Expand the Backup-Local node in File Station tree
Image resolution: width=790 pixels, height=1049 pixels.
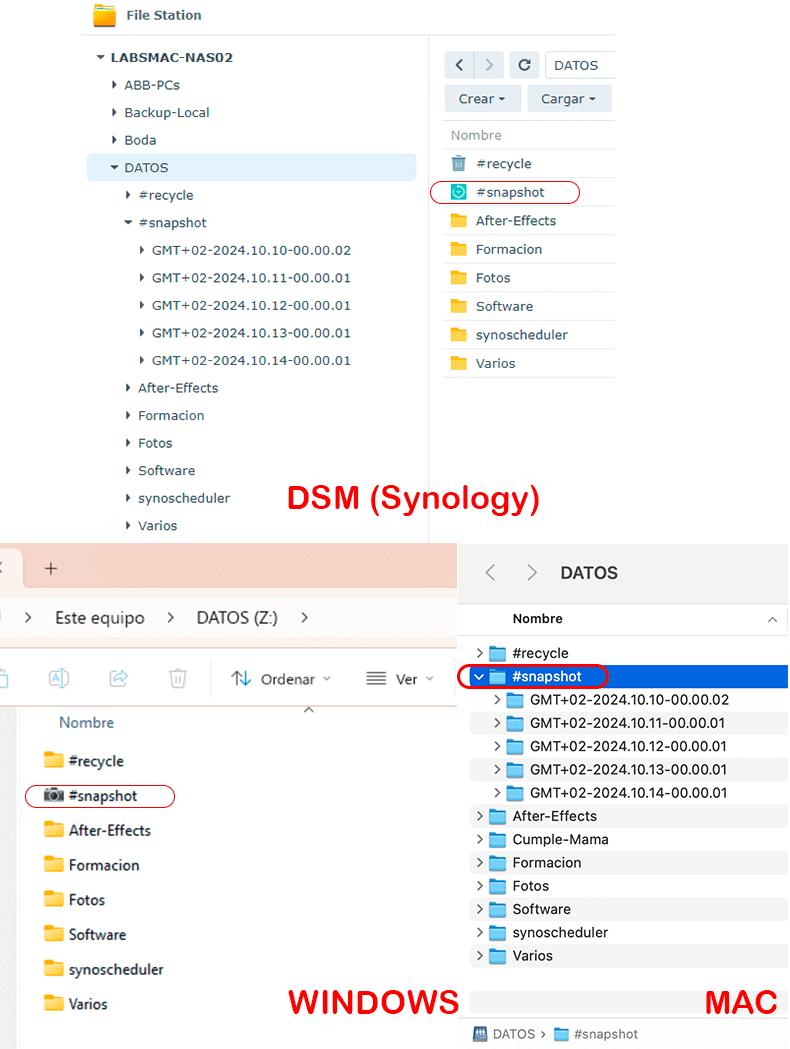115,113
